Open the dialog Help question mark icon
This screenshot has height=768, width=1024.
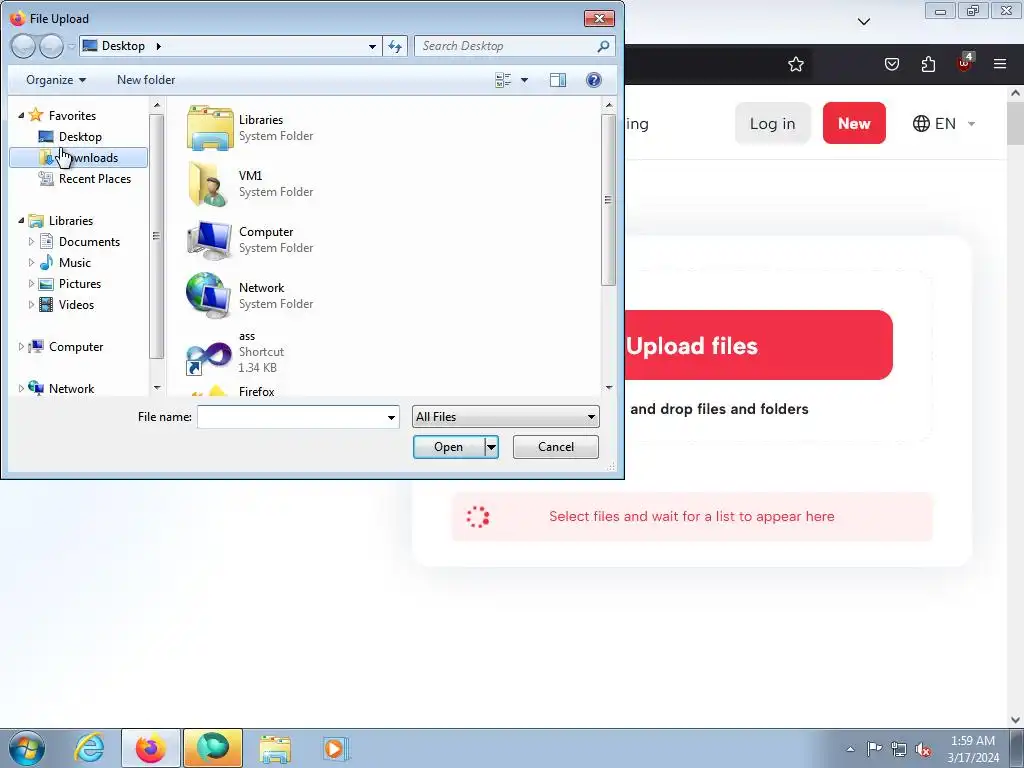(x=594, y=80)
